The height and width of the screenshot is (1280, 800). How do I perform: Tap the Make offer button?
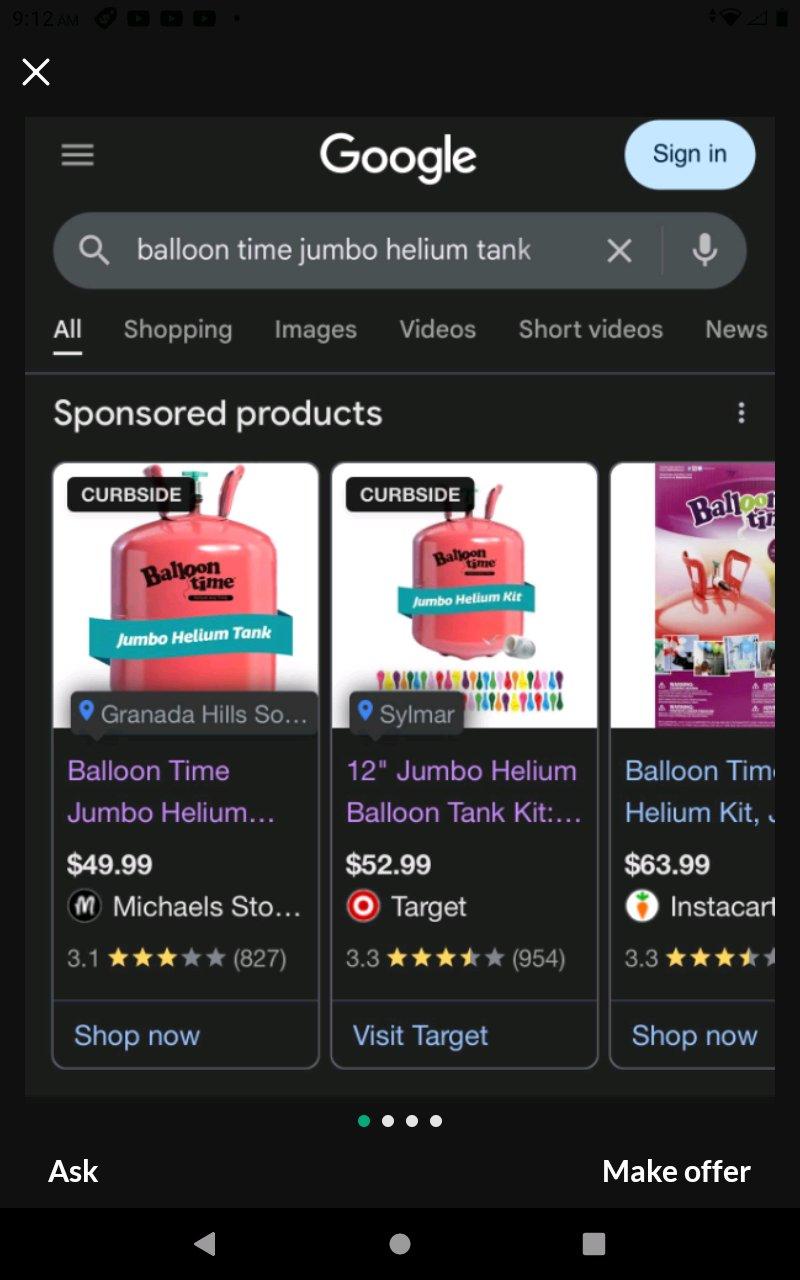[675, 1171]
